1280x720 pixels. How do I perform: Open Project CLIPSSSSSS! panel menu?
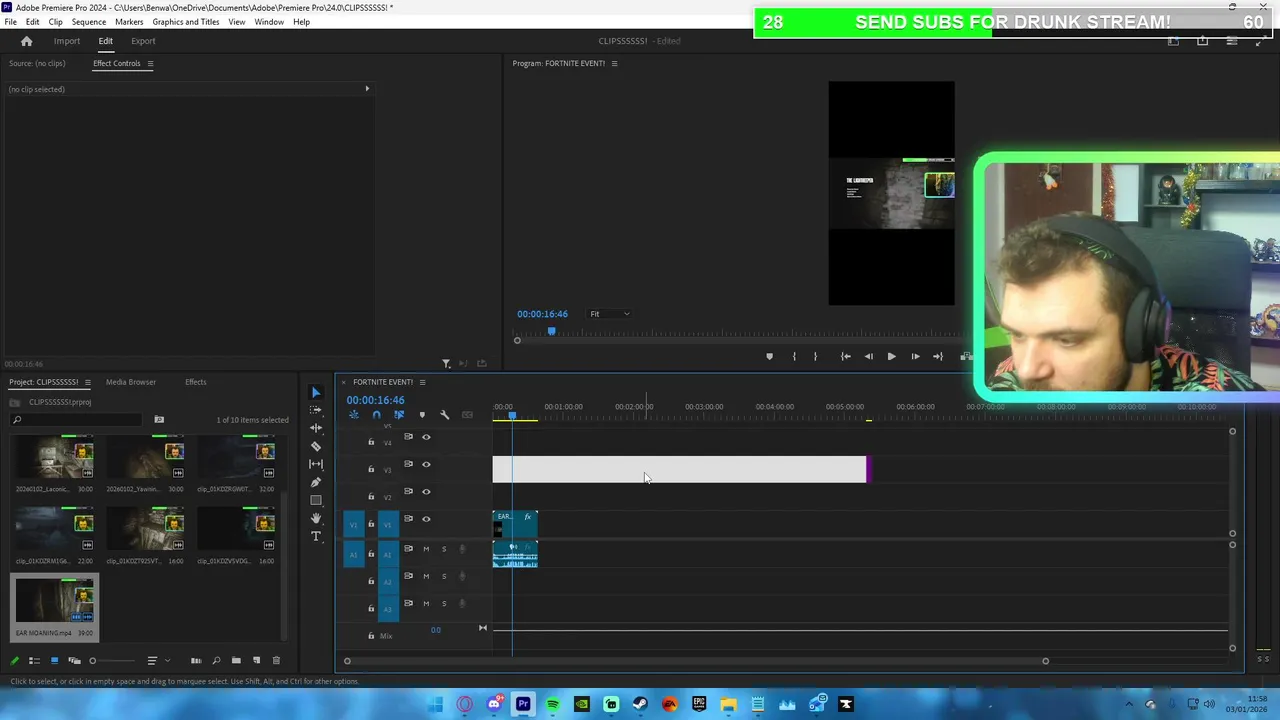pyautogui.click(x=87, y=382)
